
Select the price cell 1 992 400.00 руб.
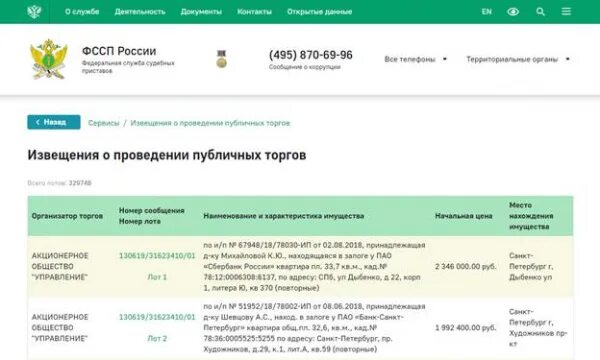click(466, 328)
